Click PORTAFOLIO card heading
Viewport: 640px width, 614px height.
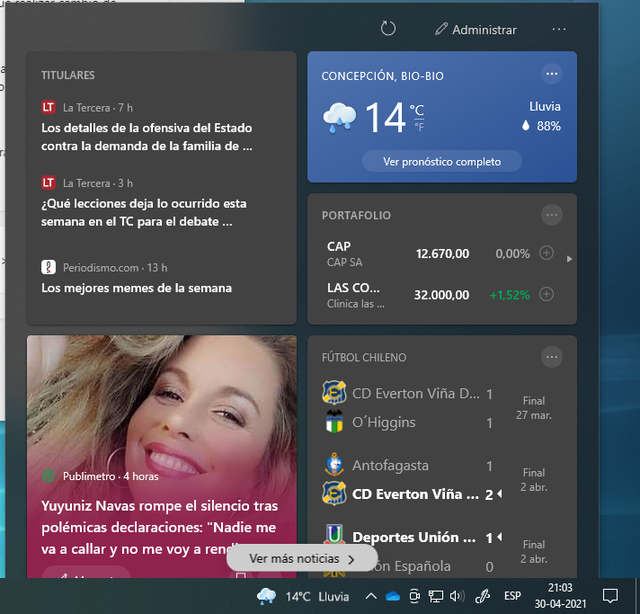tap(356, 216)
